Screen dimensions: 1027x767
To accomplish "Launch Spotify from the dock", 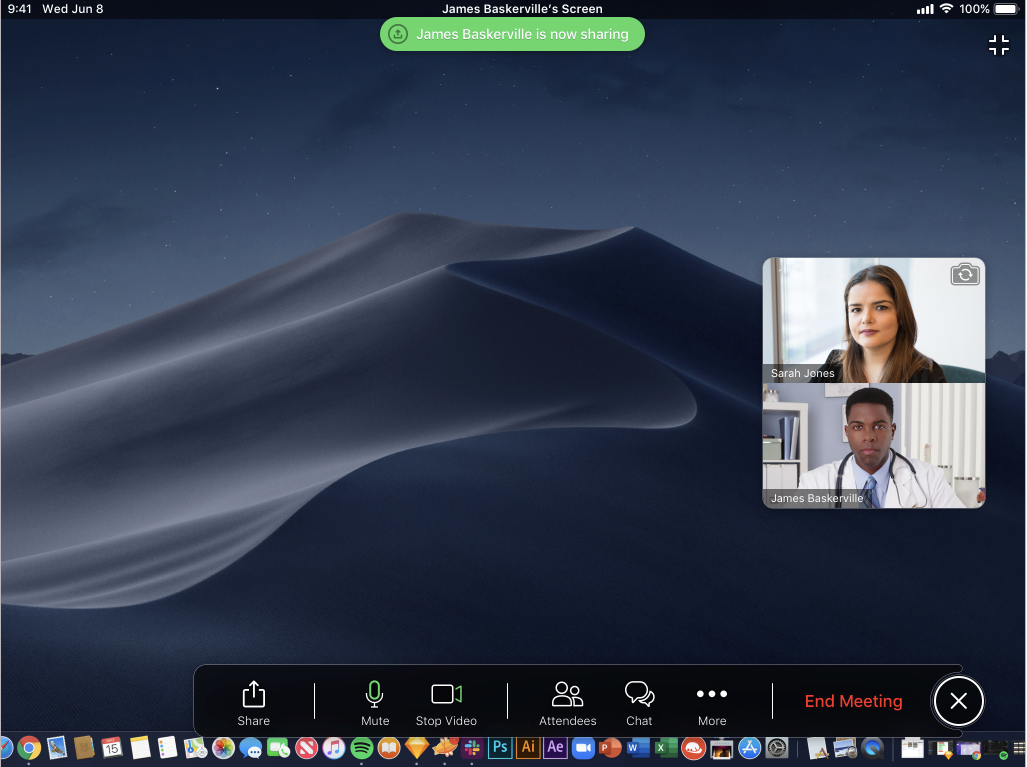I will (x=362, y=748).
